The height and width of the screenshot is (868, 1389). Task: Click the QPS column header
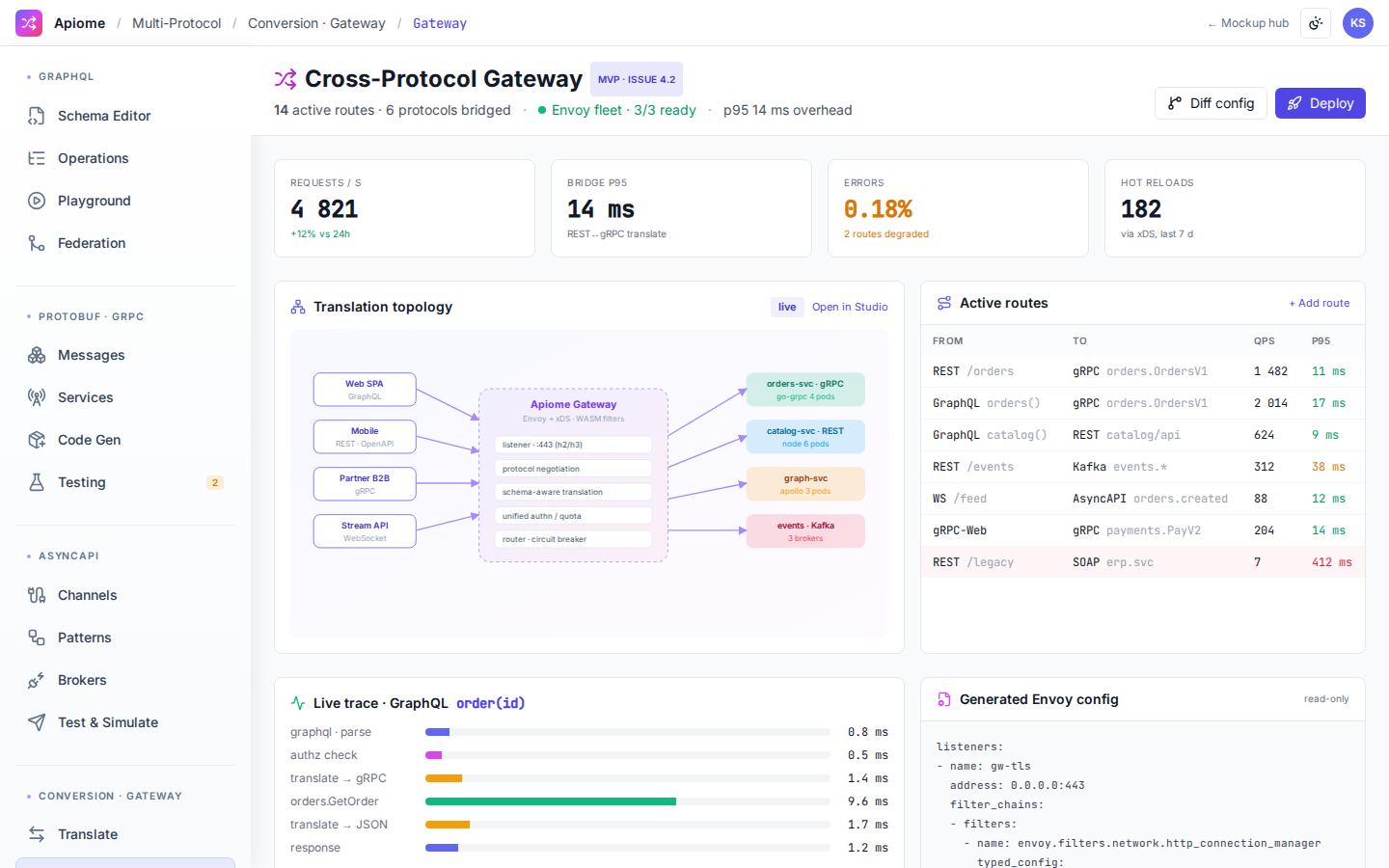coord(1264,340)
